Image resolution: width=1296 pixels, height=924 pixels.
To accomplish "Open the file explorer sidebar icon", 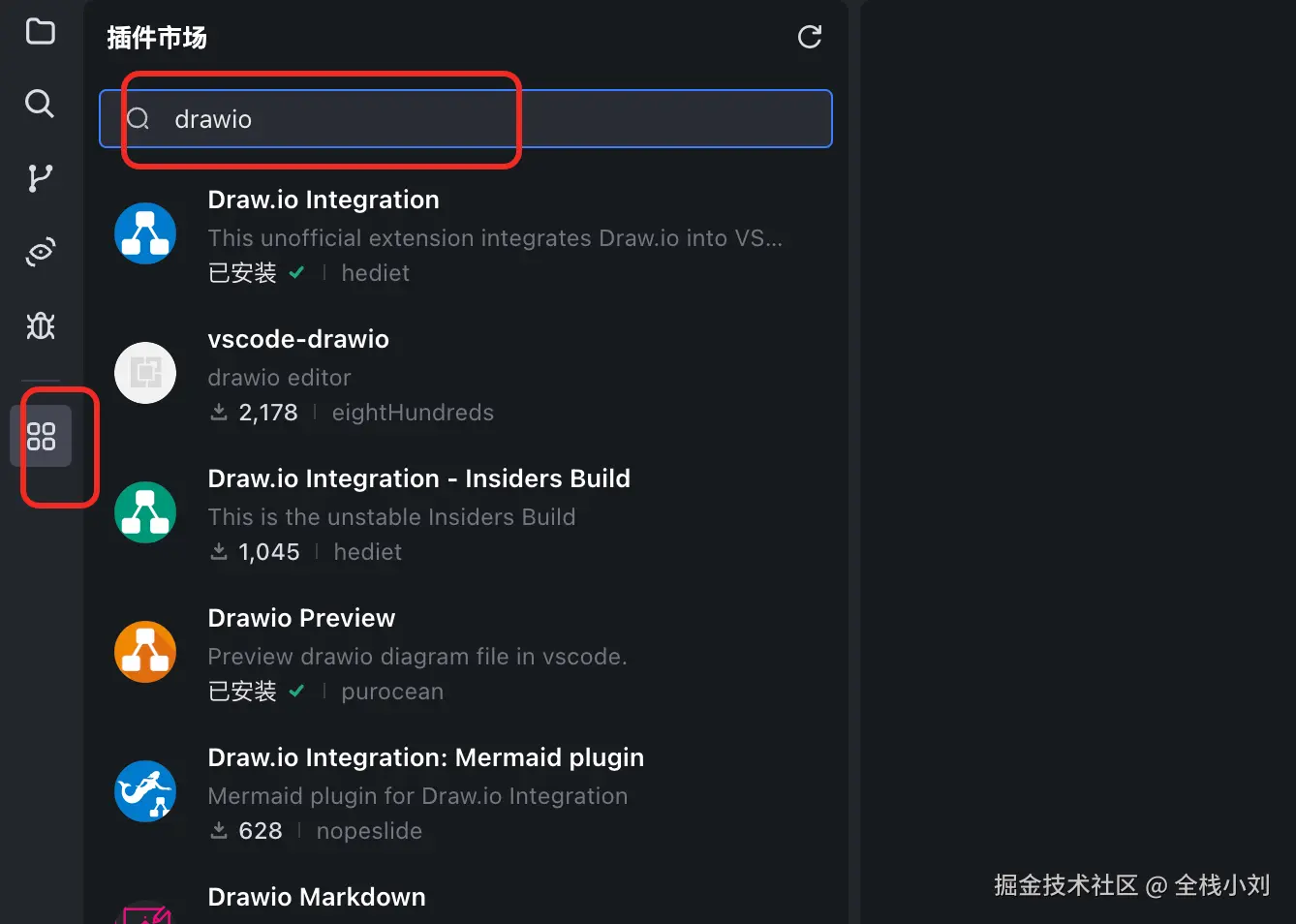I will point(40,31).
